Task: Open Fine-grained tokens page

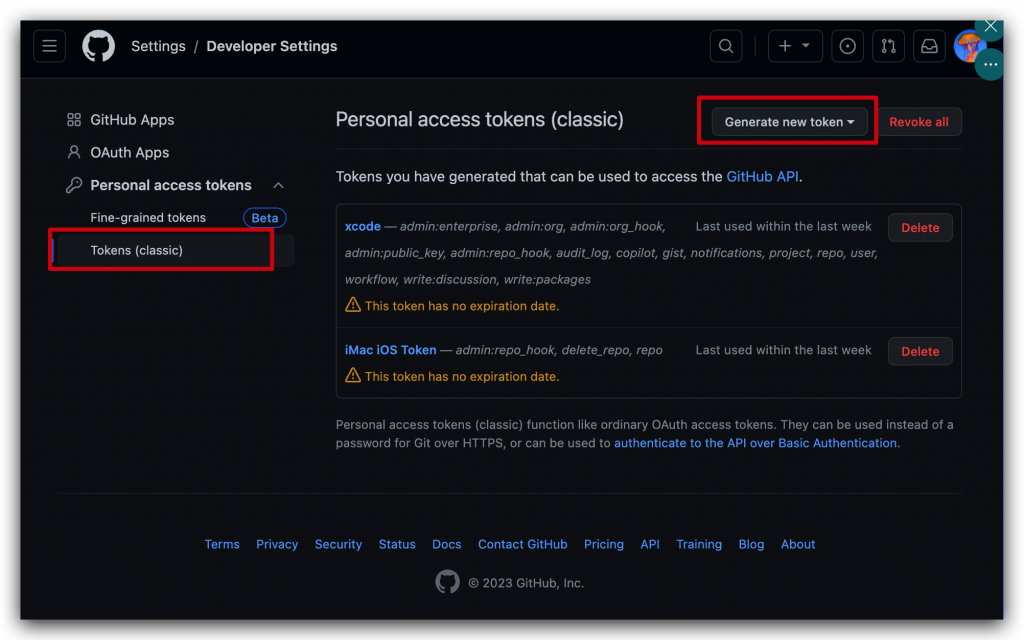Action: [148, 218]
